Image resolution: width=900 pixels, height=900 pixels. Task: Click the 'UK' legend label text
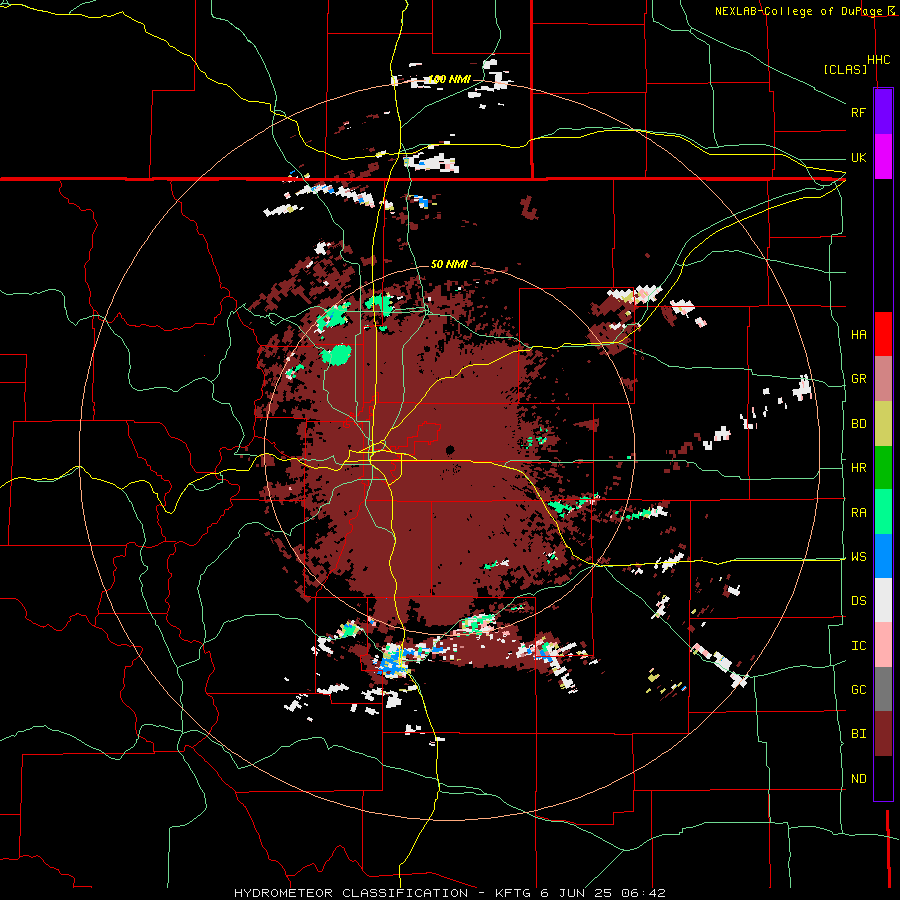(x=858, y=158)
